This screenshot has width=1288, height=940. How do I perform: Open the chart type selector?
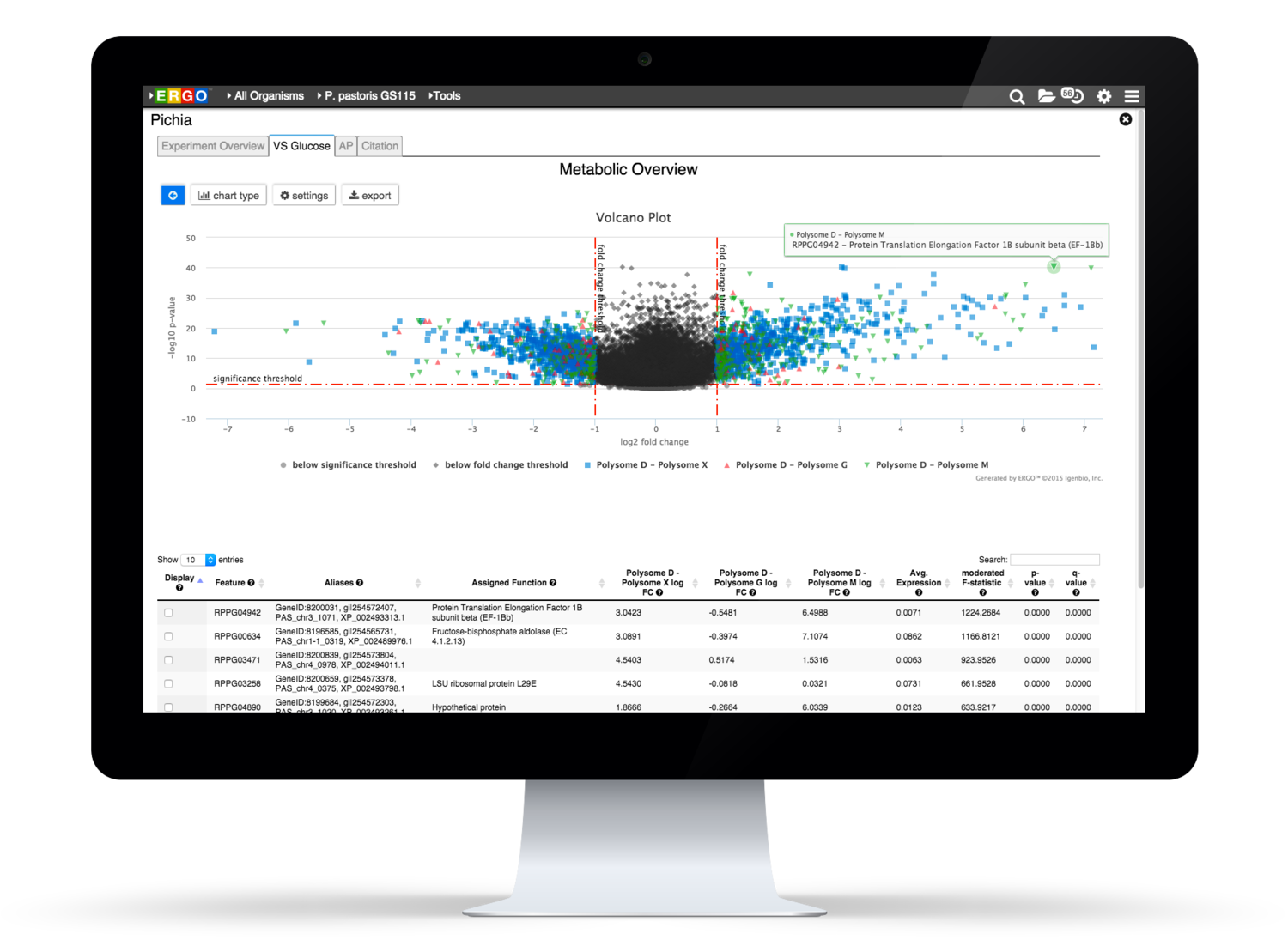pyautogui.click(x=228, y=195)
